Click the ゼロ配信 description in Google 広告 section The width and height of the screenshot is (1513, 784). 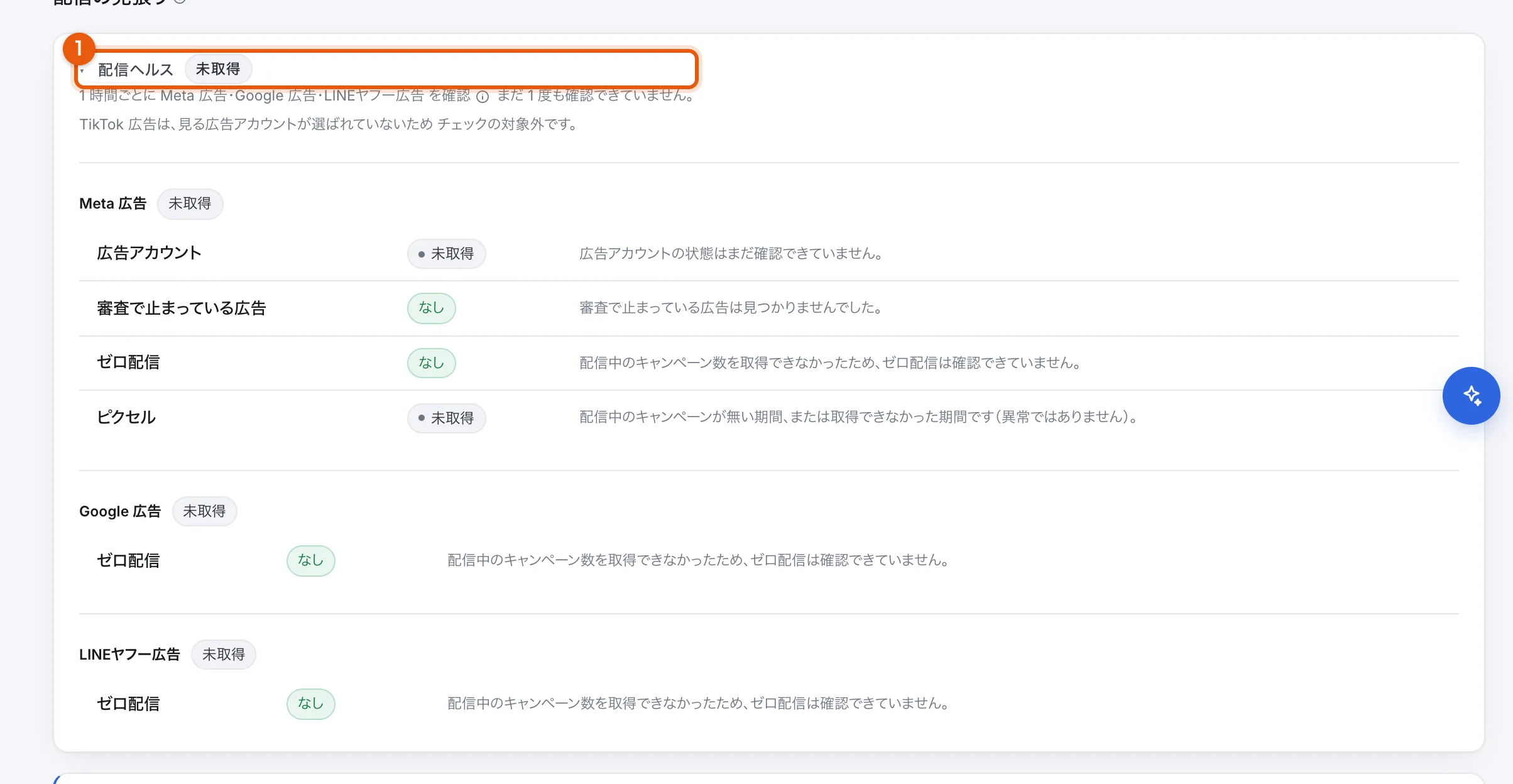[699, 560]
